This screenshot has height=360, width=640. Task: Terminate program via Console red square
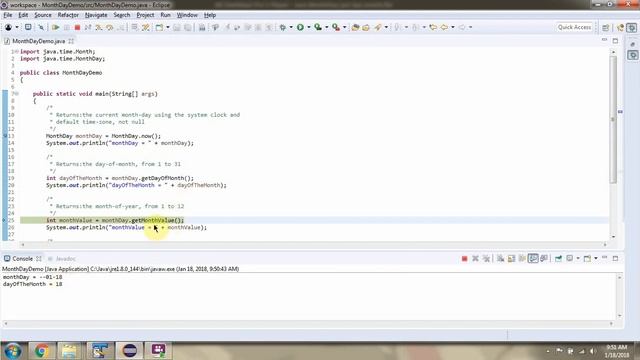(464, 258)
